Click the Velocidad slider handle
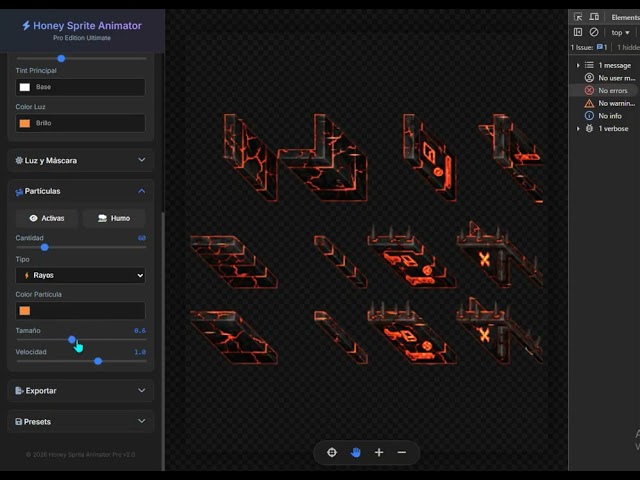 (x=98, y=361)
